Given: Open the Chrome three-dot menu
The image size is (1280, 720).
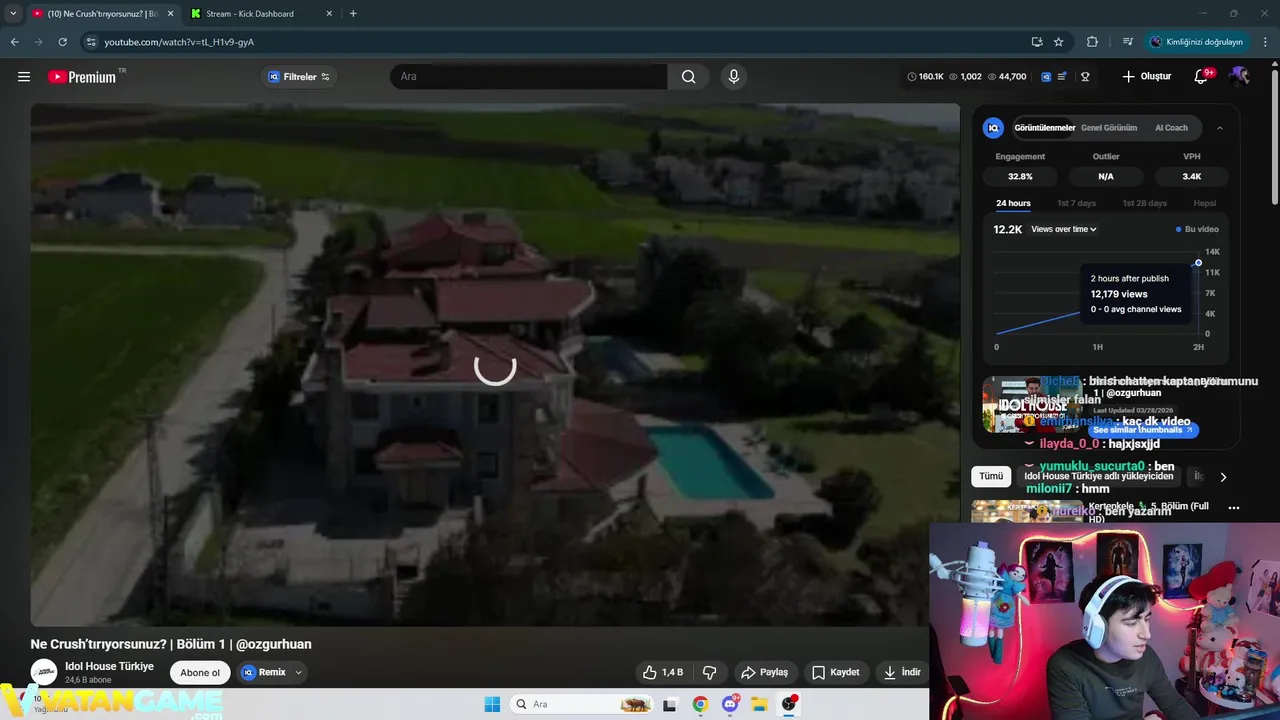Looking at the screenshot, I should tap(1266, 42).
